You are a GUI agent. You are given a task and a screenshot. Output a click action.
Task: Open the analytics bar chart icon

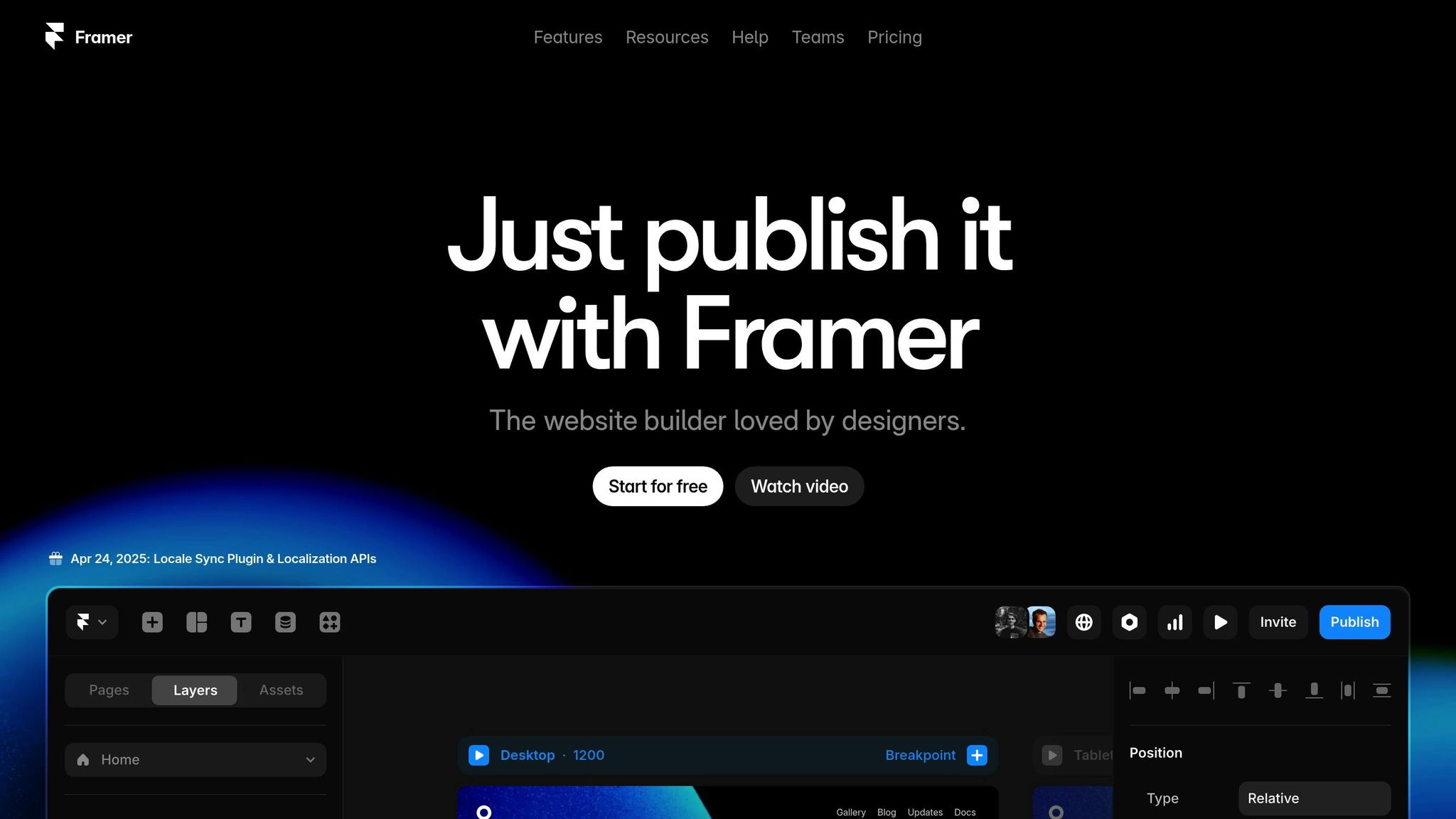(x=1175, y=622)
